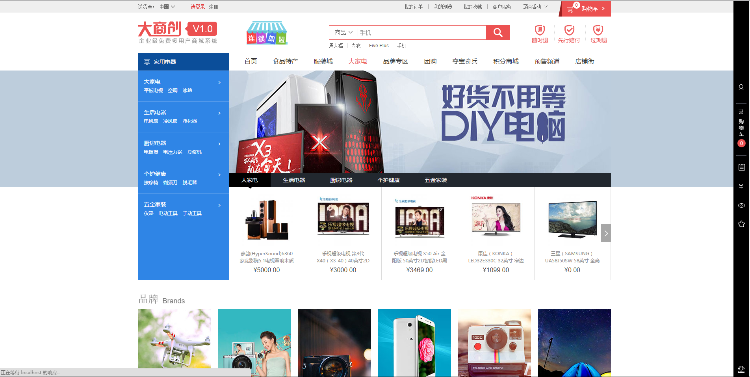This screenshot has width=750, height=377.
Task: Click the red login link in top bar
Action: coord(198,7)
